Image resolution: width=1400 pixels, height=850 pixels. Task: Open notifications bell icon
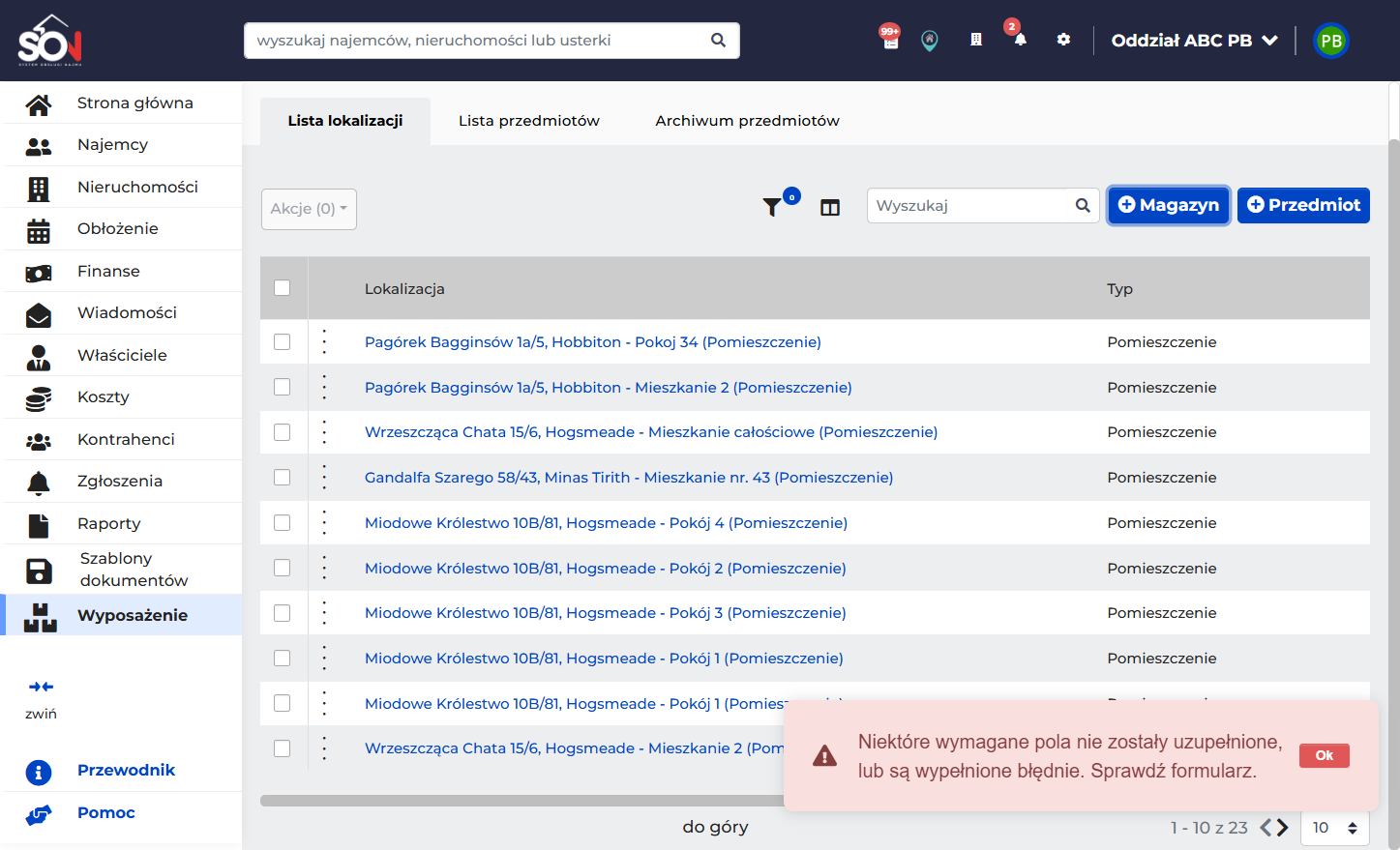(1020, 40)
